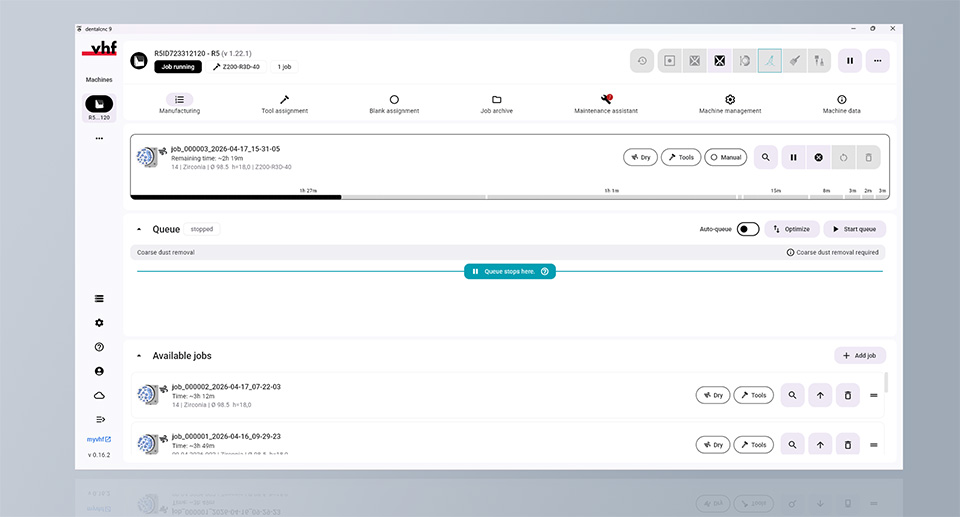The height and width of the screenshot is (517, 960).
Task: Click the magnifier icon for running job
Action: click(765, 157)
